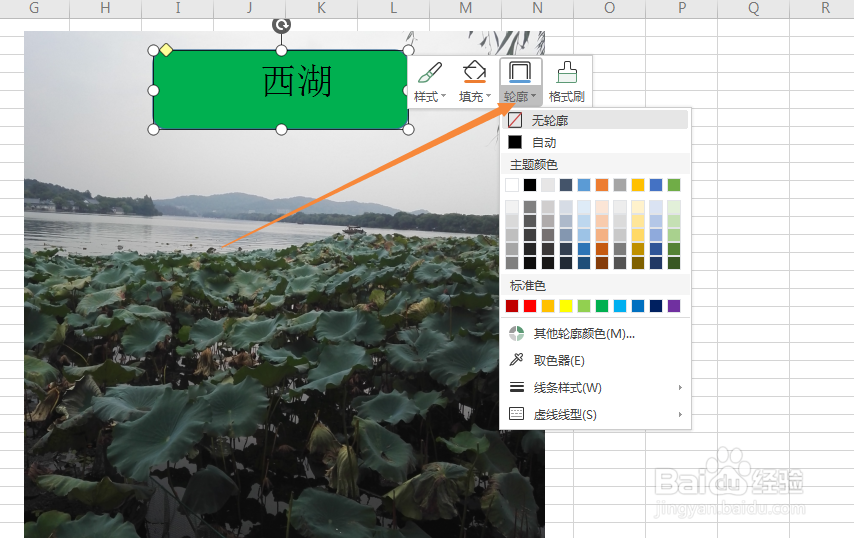Click the 西湖 text in the green shape
Image resolution: width=854 pixels, height=538 pixels.
click(297, 82)
